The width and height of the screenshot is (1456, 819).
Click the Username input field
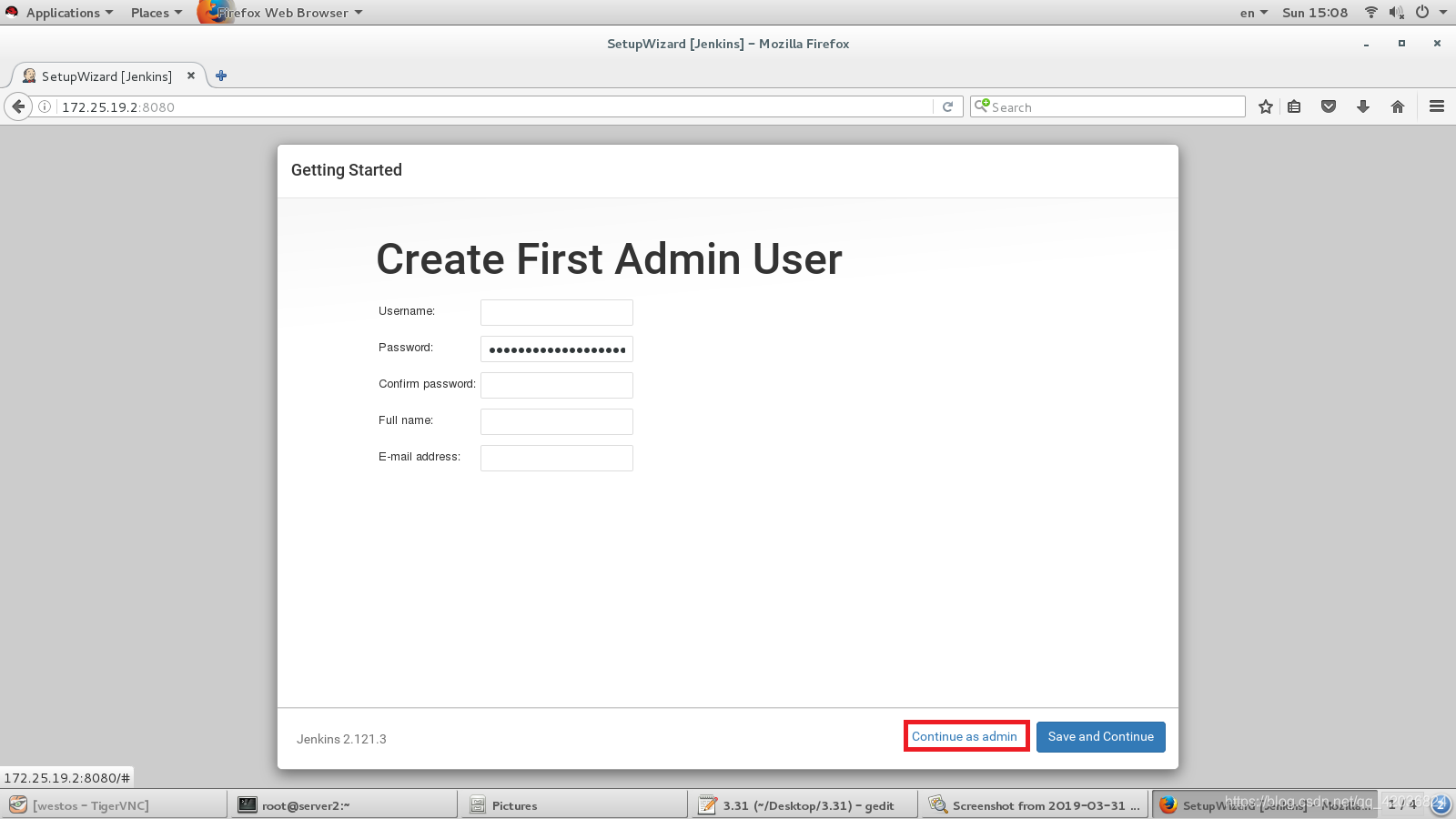click(x=557, y=312)
